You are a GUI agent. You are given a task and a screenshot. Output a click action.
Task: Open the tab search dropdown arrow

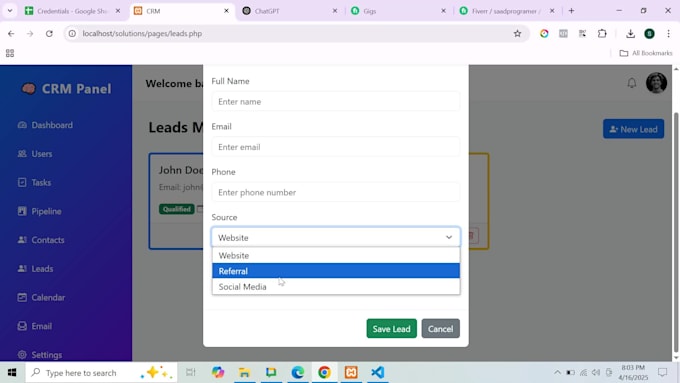click(x=10, y=11)
